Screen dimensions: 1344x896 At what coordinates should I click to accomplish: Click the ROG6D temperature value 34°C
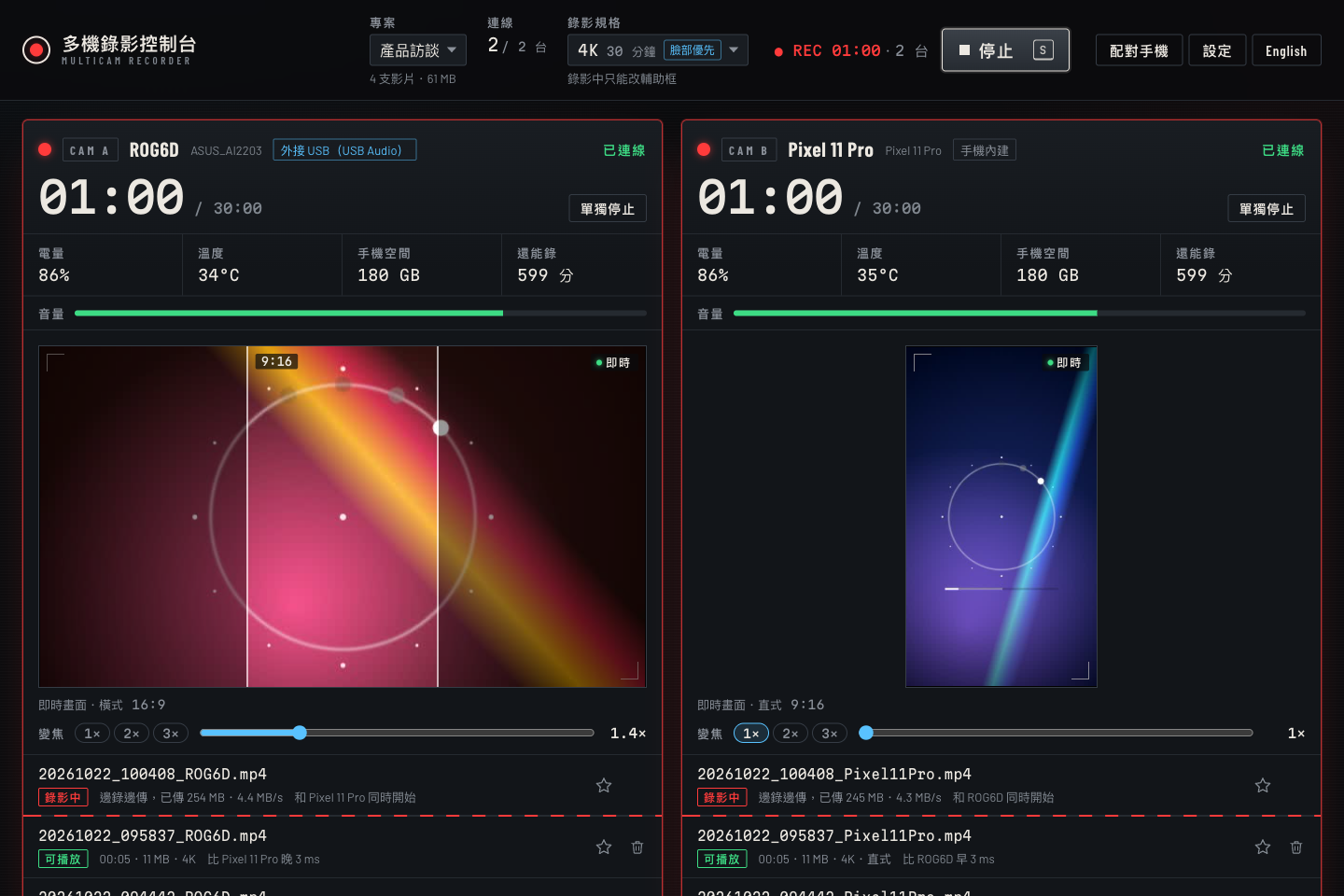tap(218, 275)
